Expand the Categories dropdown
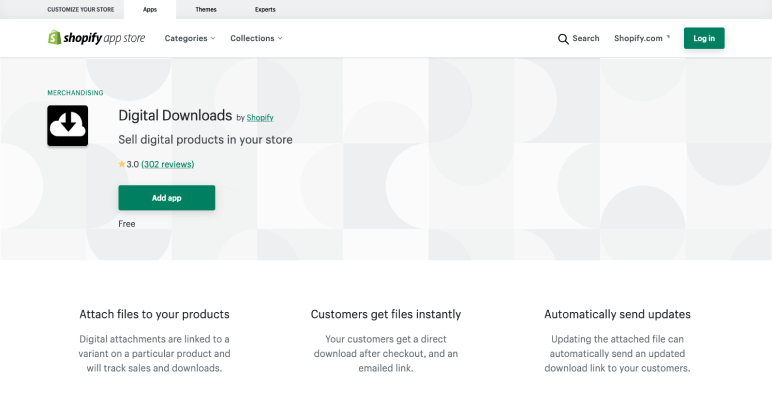The height and width of the screenshot is (400, 772). 190,38
